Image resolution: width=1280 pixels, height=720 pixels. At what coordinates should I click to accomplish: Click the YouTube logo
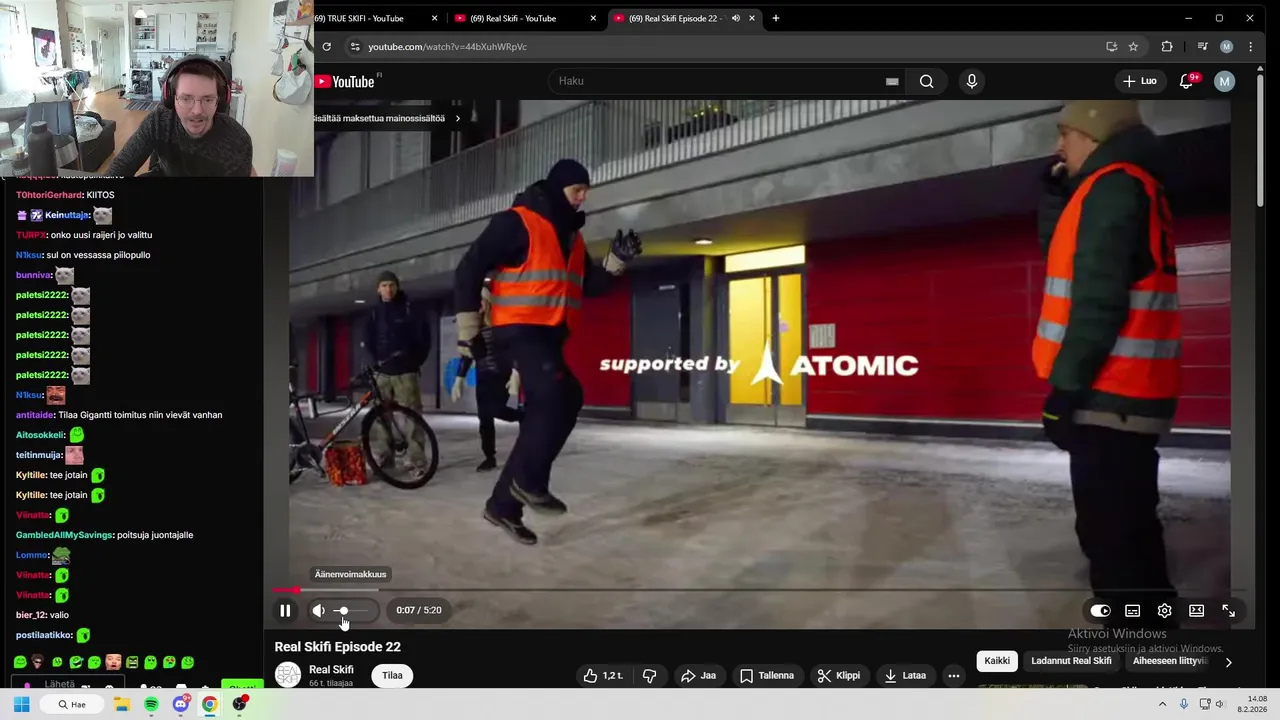[x=346, y=82]
